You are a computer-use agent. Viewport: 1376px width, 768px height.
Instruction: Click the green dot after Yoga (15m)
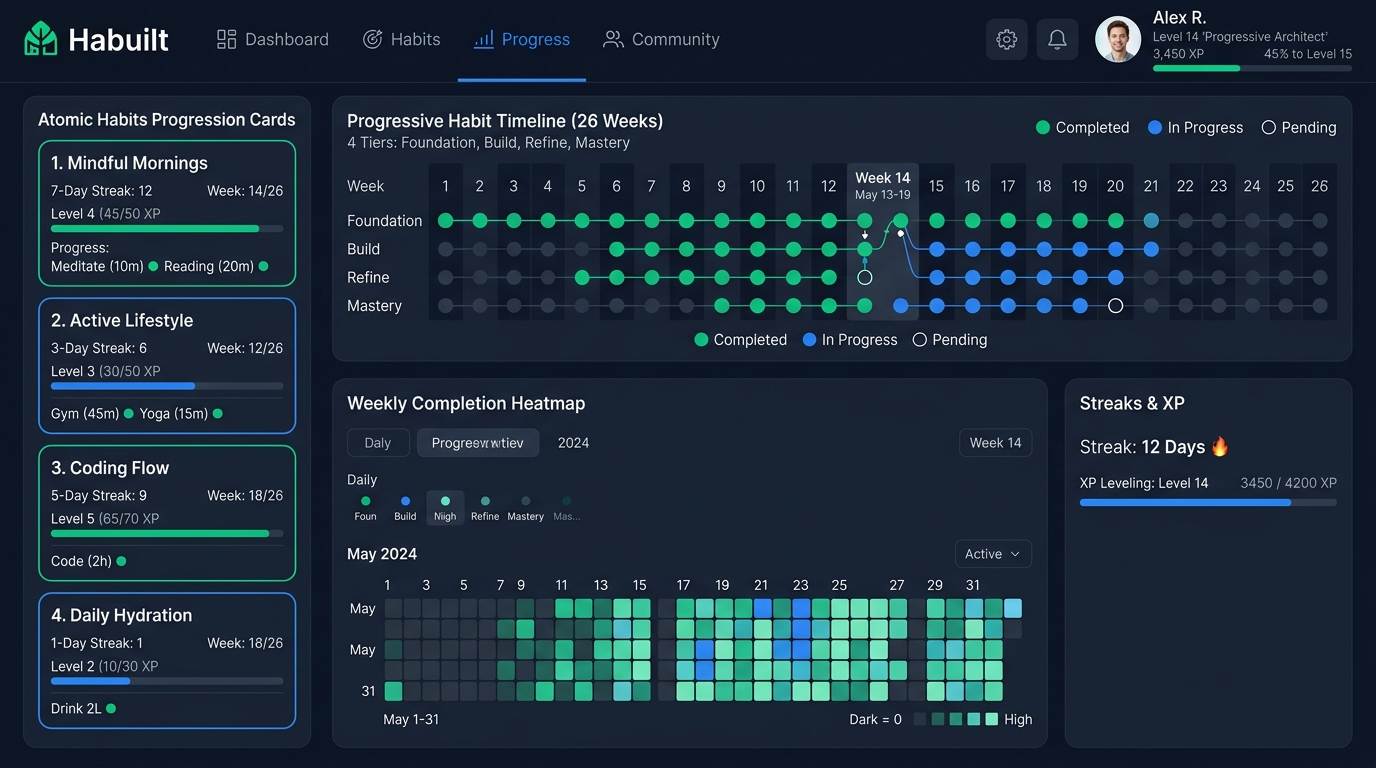217,413
